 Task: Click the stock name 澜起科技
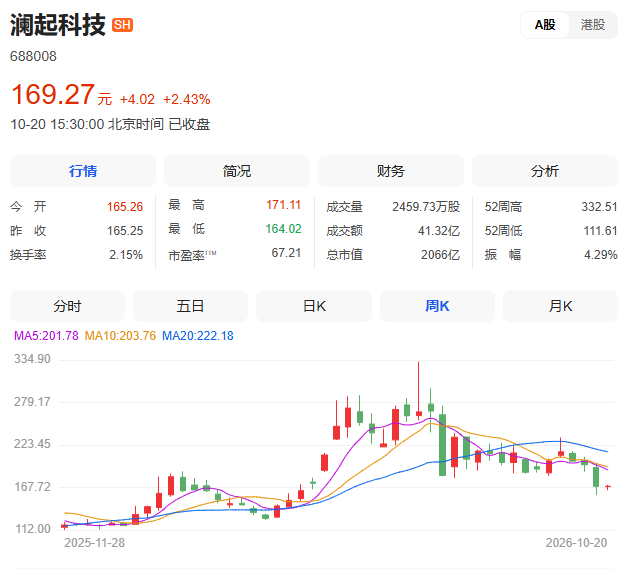pos(58,25)
